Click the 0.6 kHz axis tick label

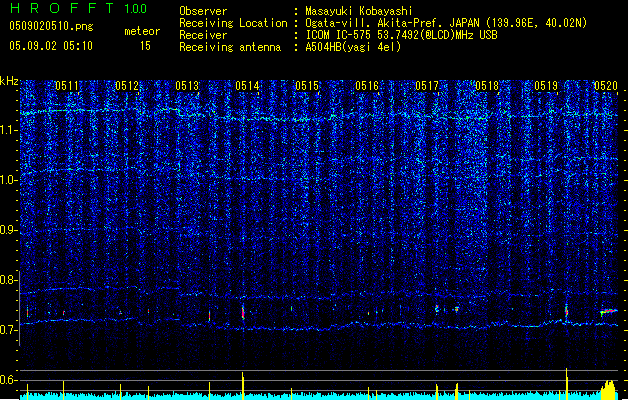[9, 380]
